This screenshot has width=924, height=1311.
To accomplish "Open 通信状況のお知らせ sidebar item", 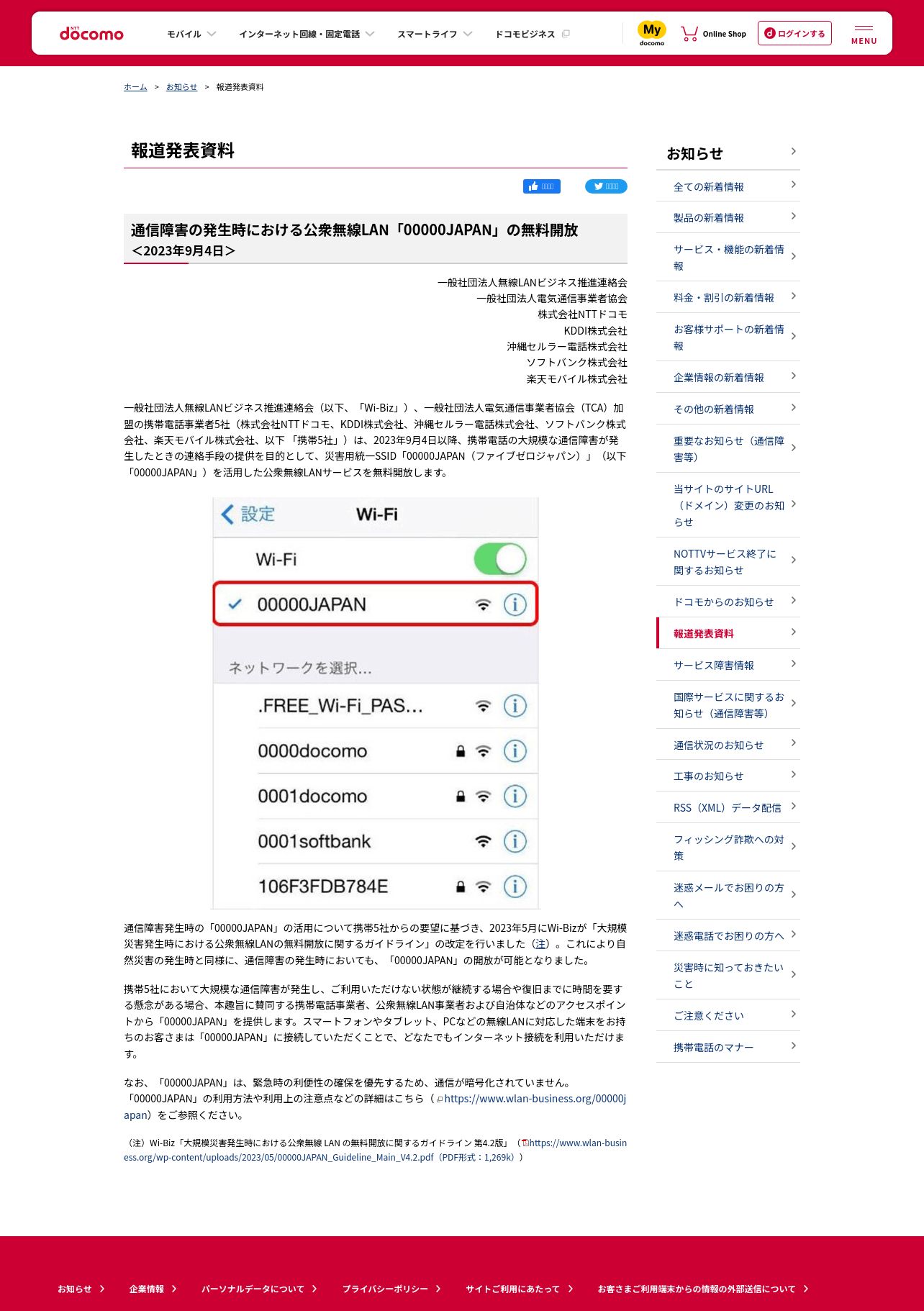I will click(728, 745).
